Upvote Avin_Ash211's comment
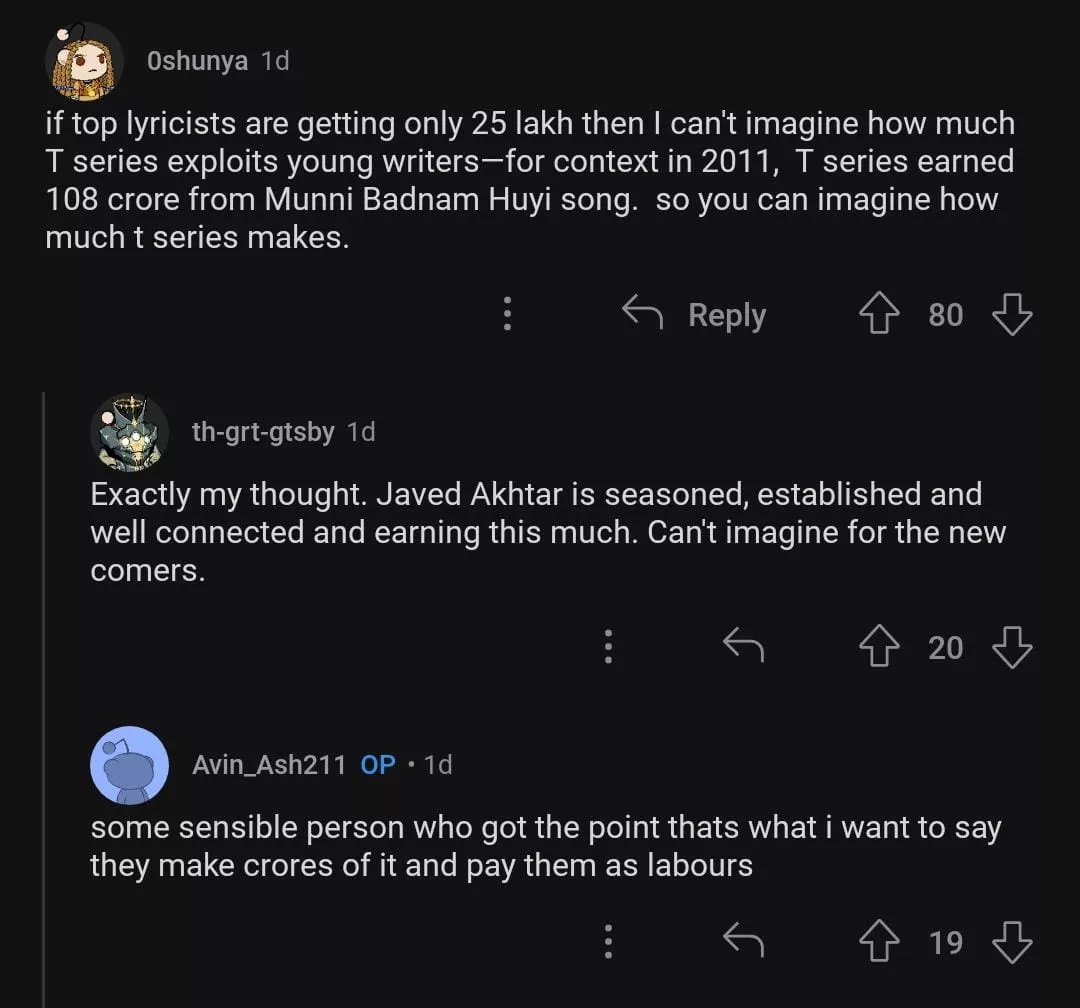 [x=880, y=942]
